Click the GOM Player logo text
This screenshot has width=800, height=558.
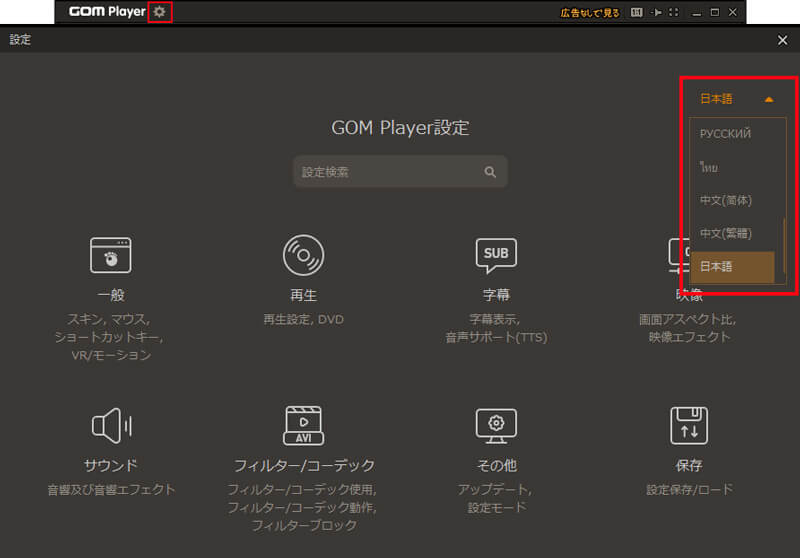[x=107, y=11]
